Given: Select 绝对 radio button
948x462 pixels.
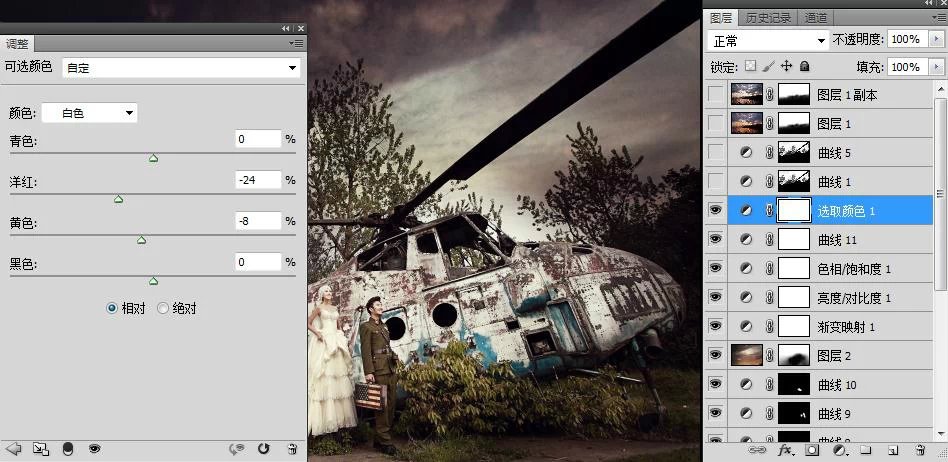Looking at the screenshot, I should [162, 308].
